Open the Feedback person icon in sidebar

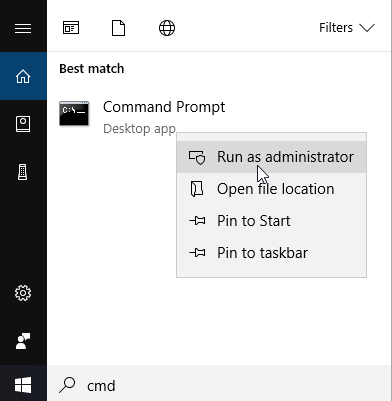click(x=23, y=341)
